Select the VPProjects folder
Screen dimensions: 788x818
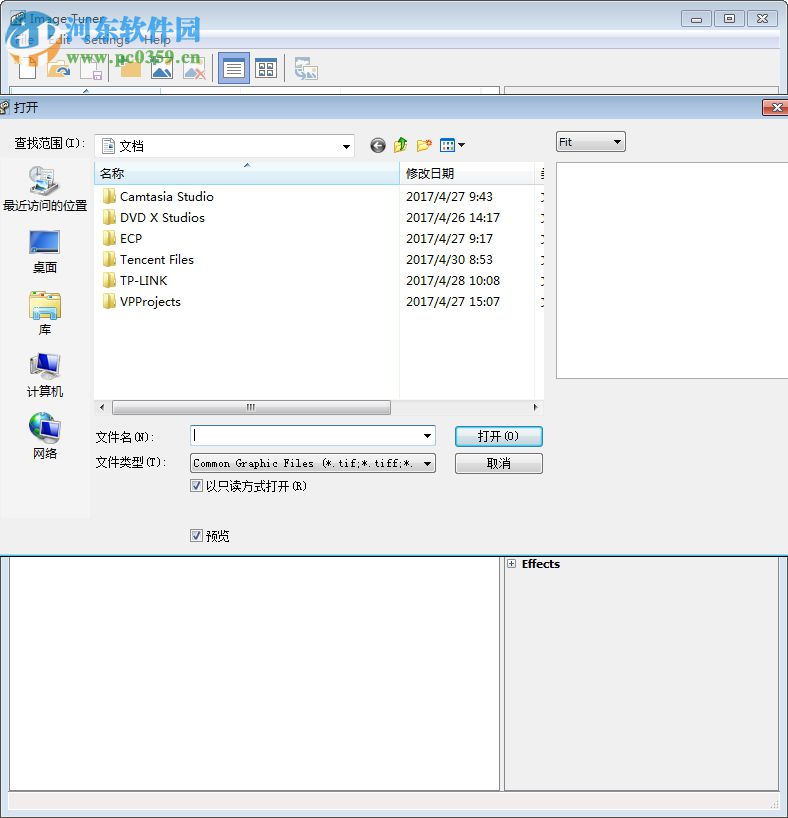click(141, 302)
